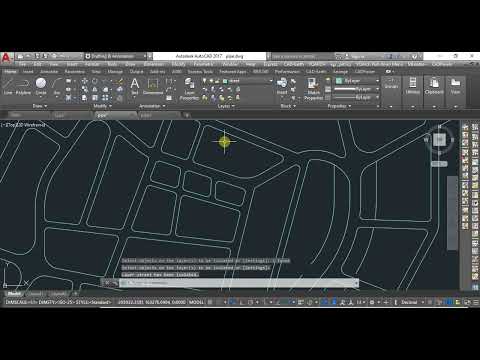
Task: Click the ViewCube top face
Action: coord(439,139)
